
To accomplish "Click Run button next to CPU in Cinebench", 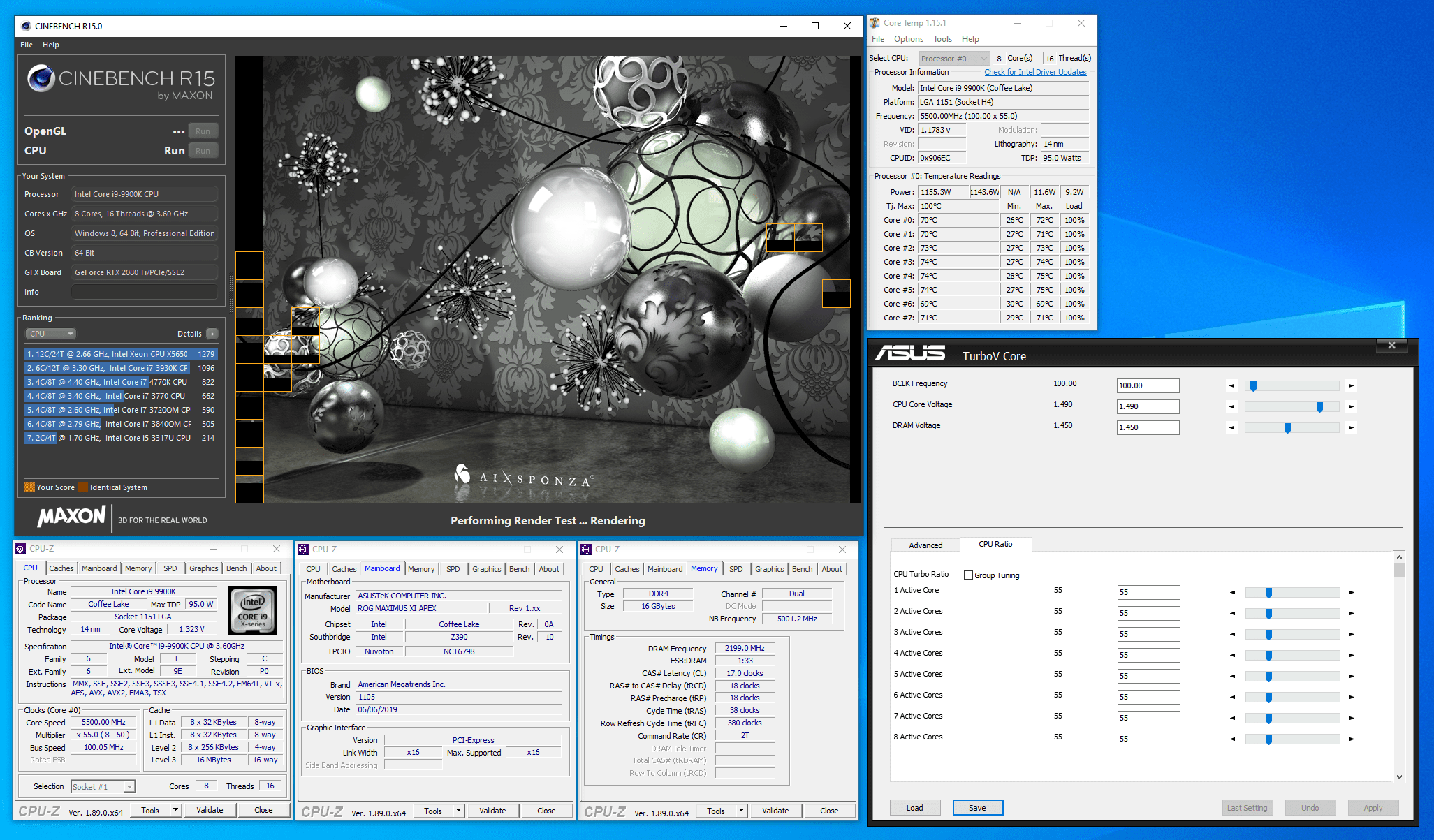I will tap(203, 151).
